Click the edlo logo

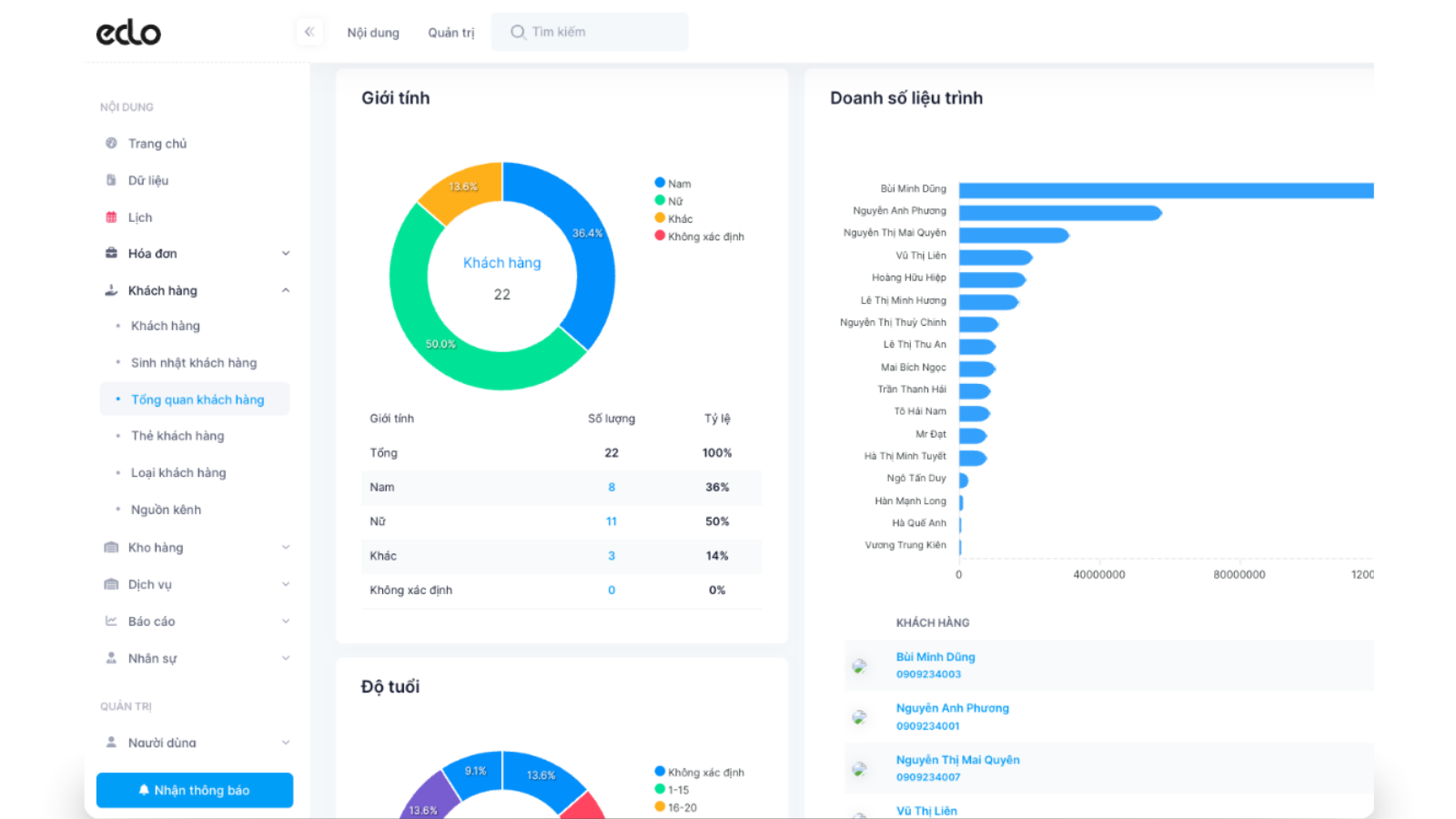click(128, 33)
